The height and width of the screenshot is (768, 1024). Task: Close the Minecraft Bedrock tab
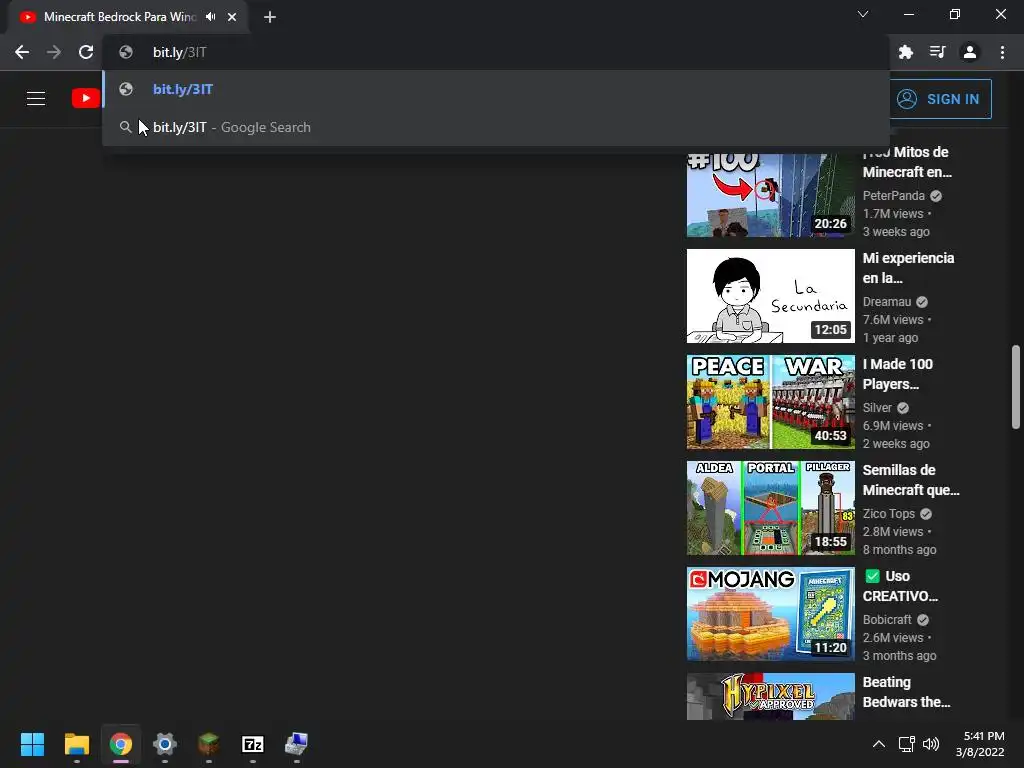(x=232, y=17)
